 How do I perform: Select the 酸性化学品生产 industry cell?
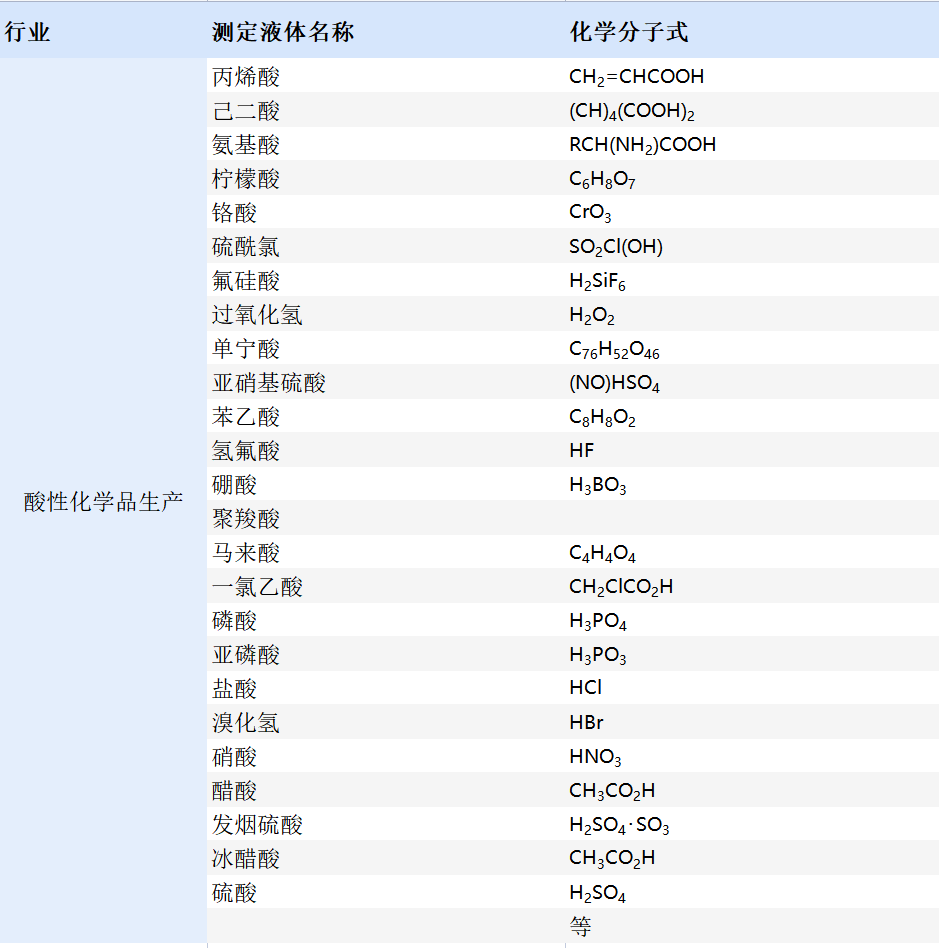point(103,502)
